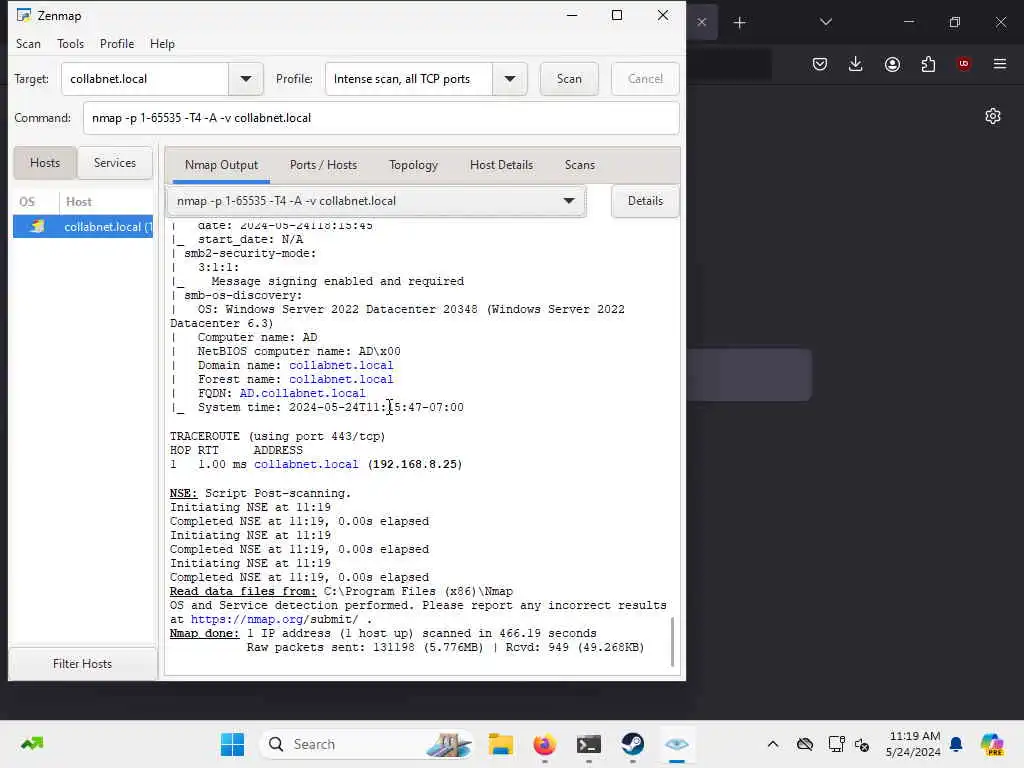Viewport: 1024px width, 768px height.
Task: Open the https://nmap.org/submit/ link
Action: pos(274,619)
